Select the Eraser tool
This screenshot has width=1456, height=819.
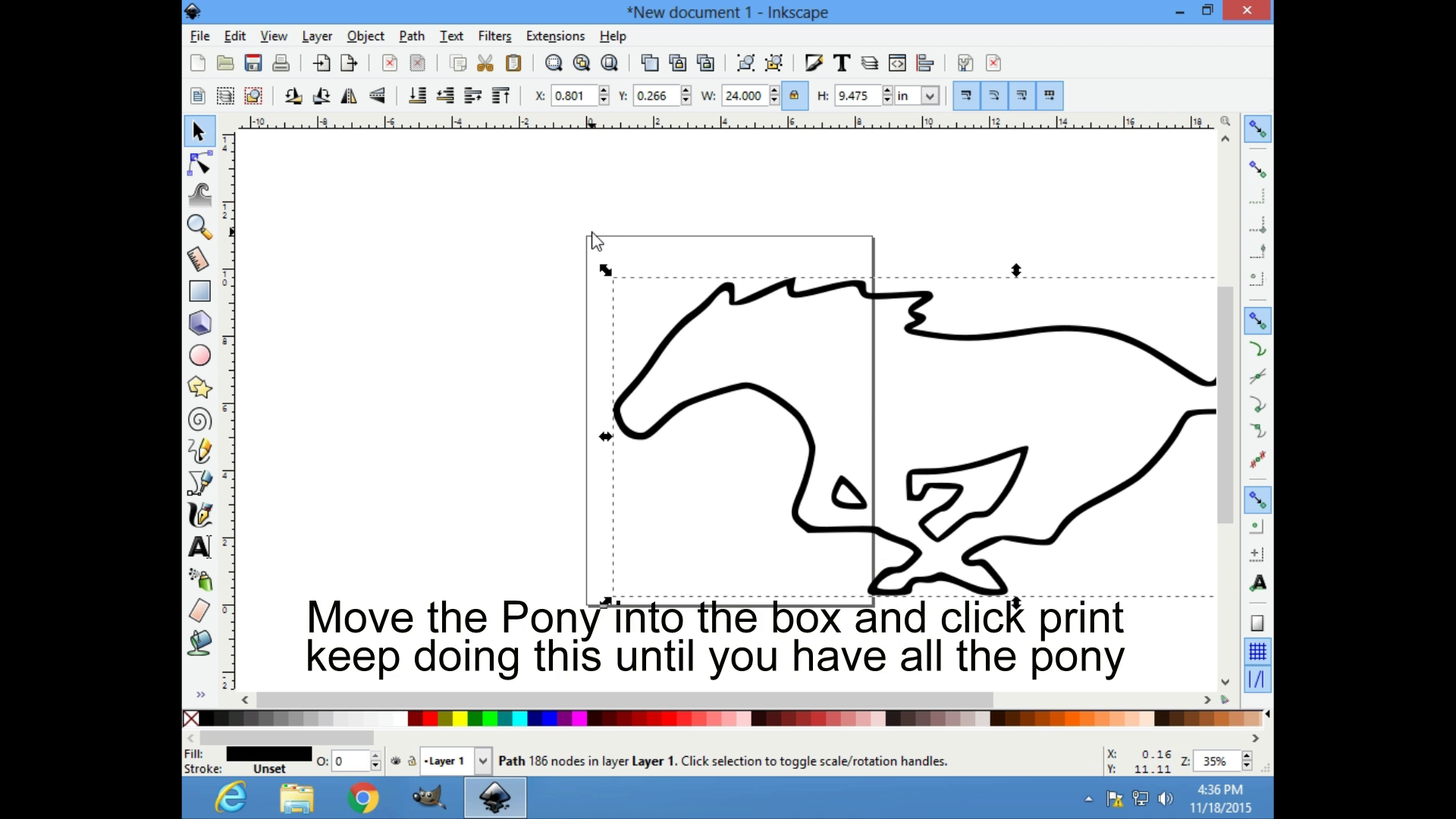(x=199, y=610)
